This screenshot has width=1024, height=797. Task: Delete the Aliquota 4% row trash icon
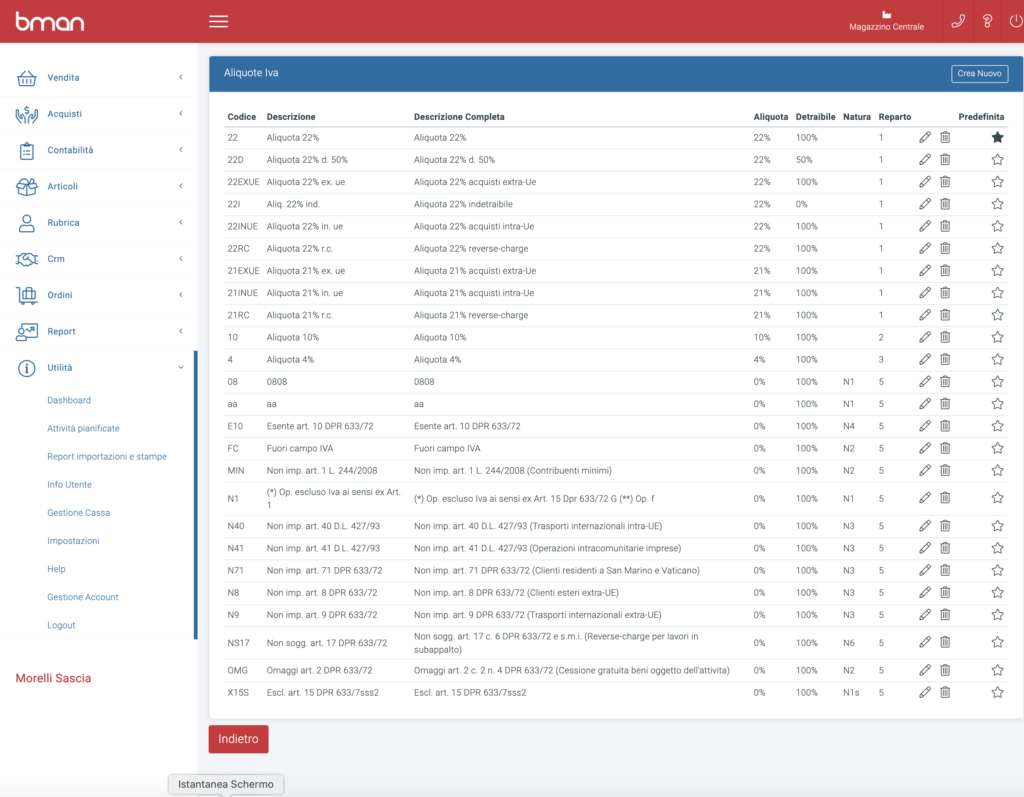945,359
